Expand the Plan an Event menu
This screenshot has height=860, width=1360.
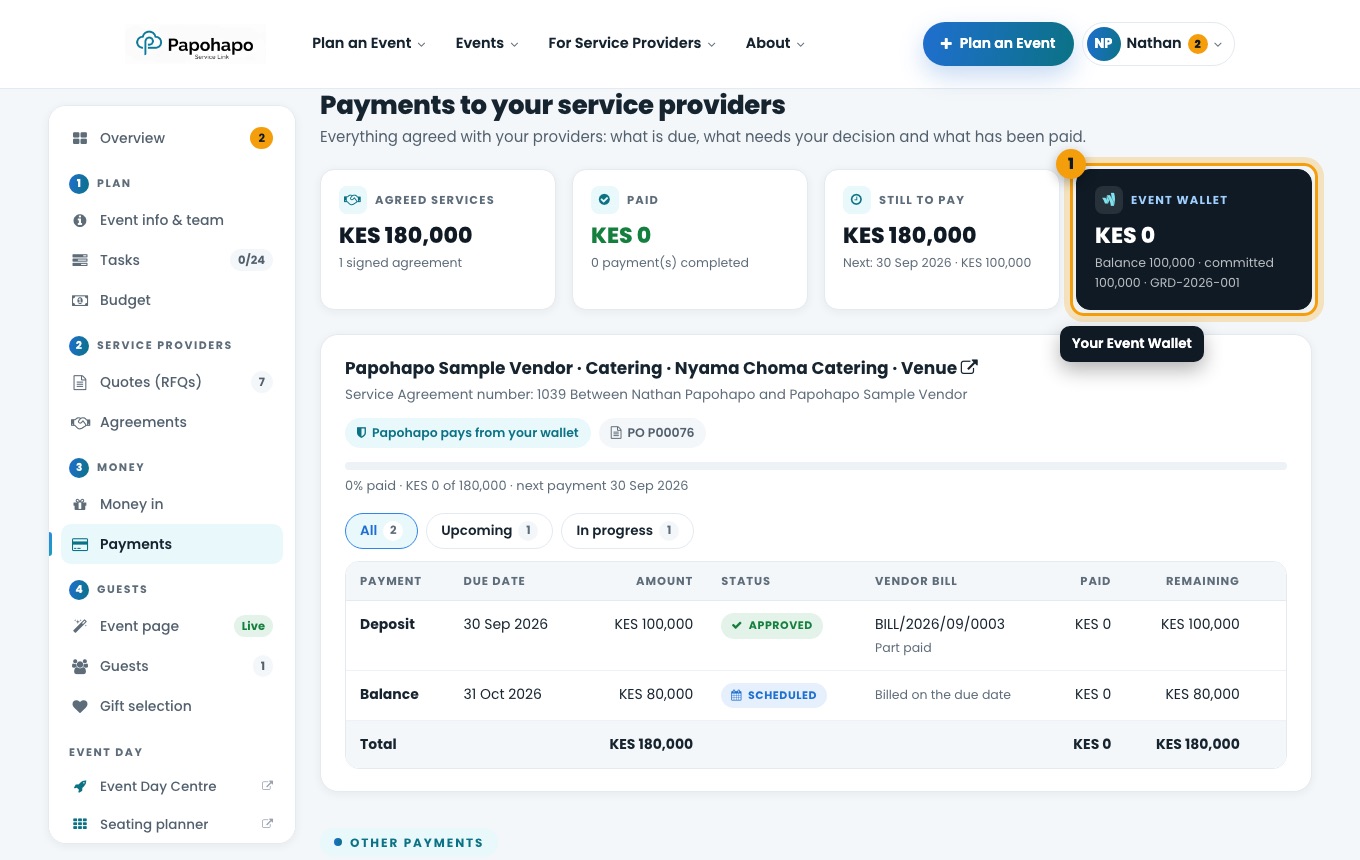pos(369,43)
